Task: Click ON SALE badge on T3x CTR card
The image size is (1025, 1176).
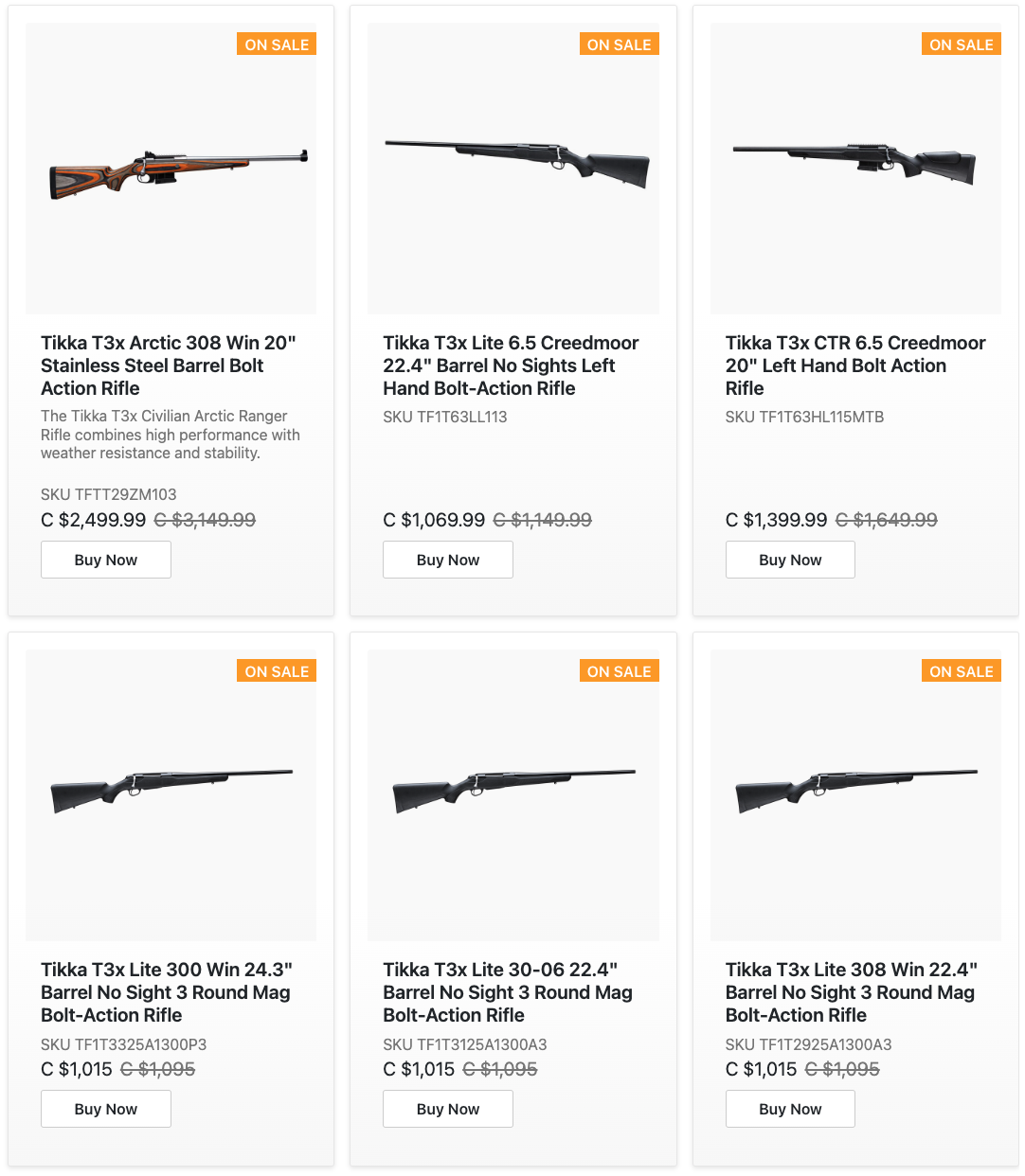Action: point(961,45)
